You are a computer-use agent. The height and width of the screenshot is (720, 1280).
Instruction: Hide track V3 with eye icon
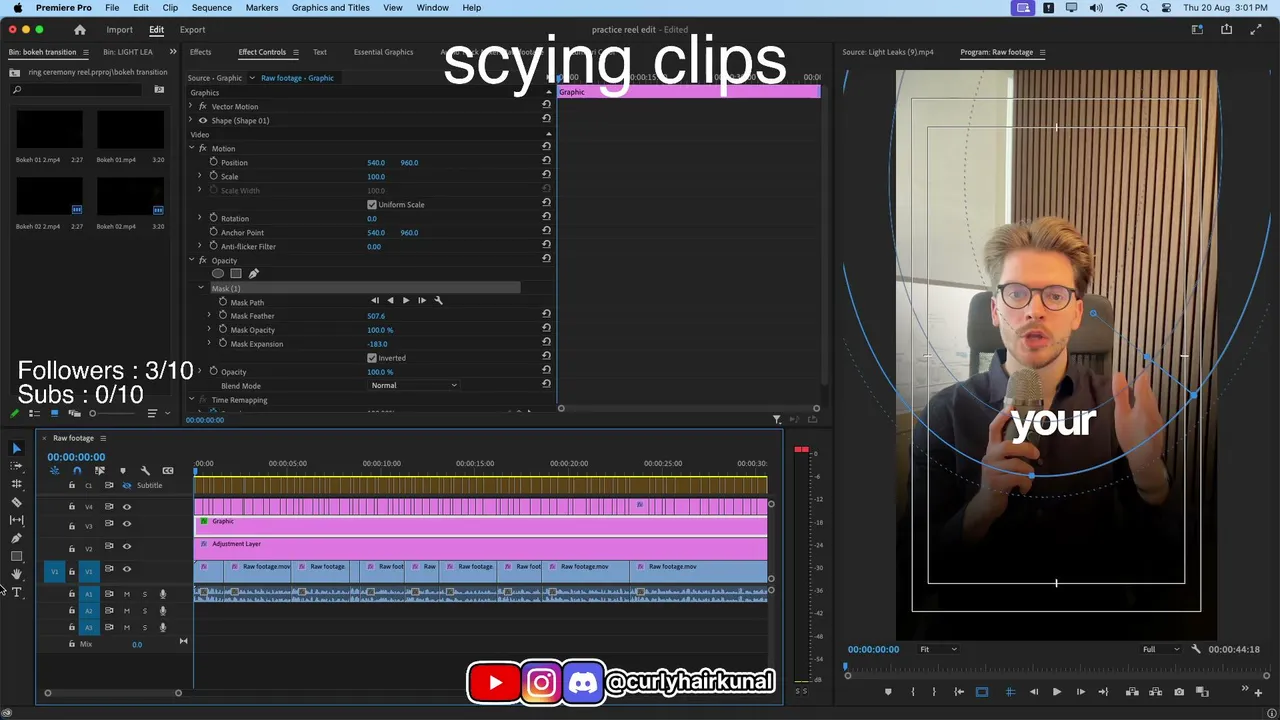tap(126, 524)
